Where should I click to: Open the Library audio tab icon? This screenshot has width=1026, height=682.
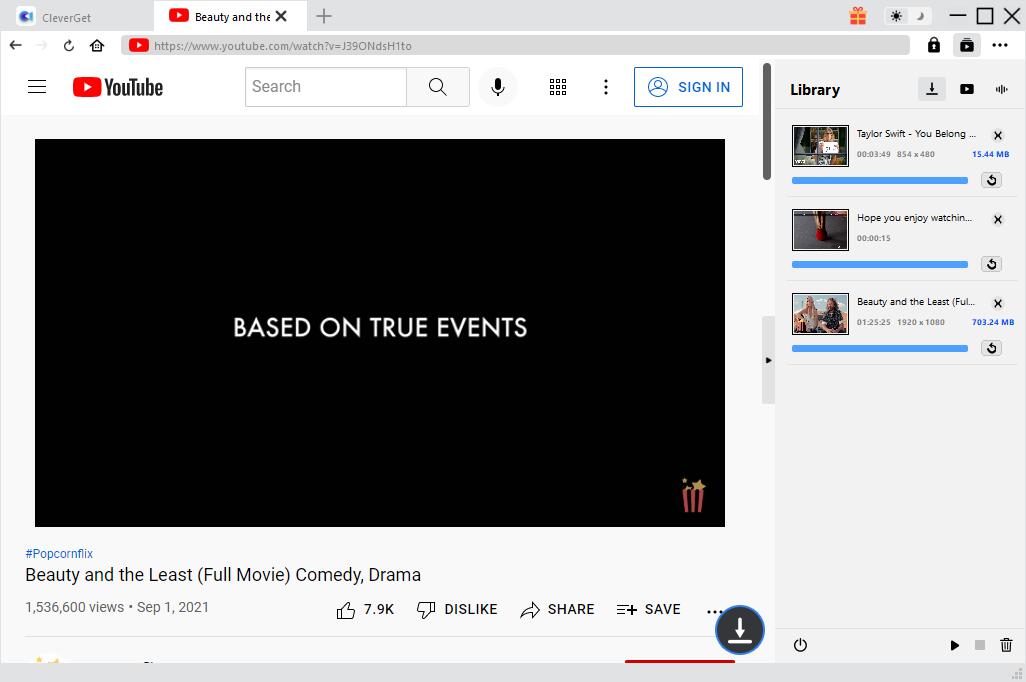[1001, 89]
